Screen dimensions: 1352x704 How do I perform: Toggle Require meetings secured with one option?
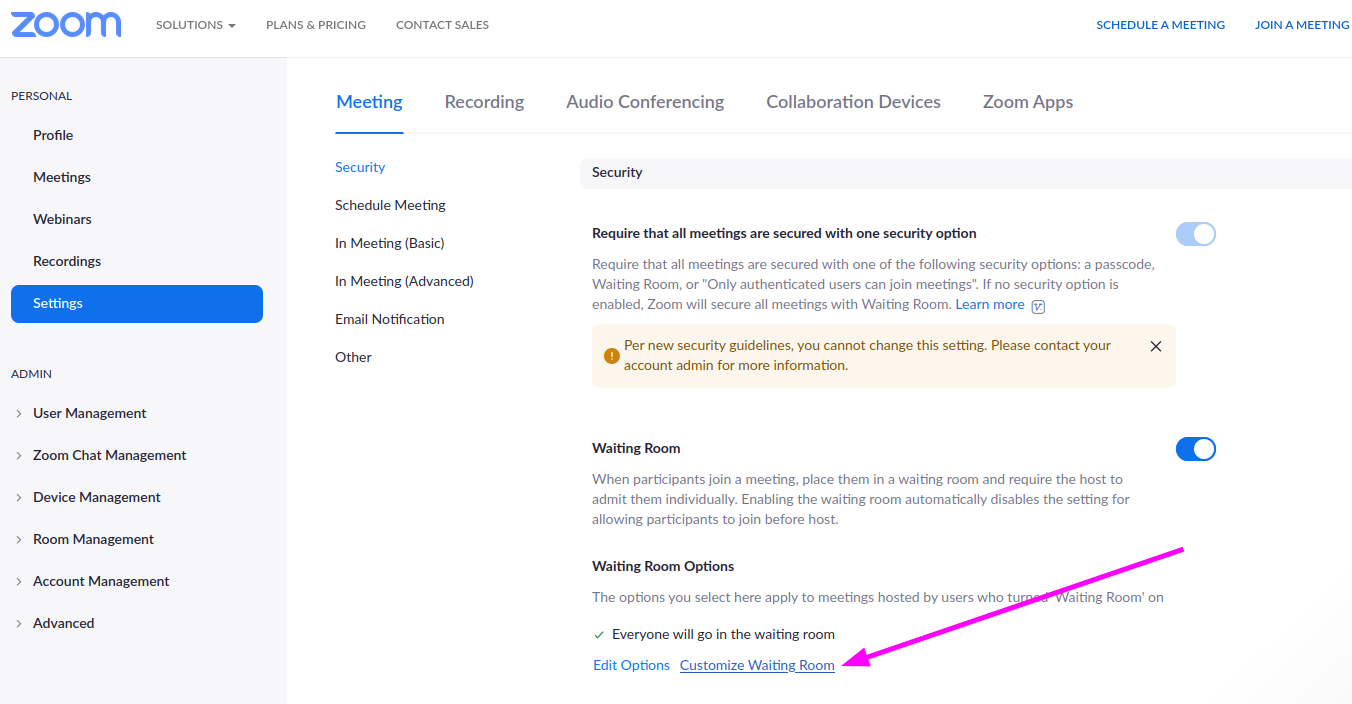[x=1196, y=234]
